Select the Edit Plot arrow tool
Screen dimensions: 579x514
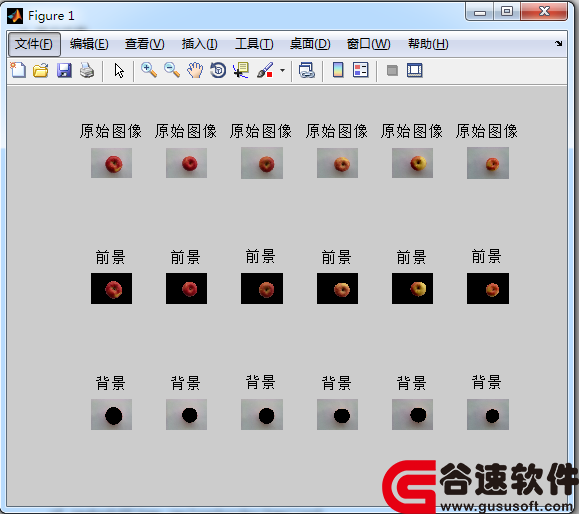(119, 71)
